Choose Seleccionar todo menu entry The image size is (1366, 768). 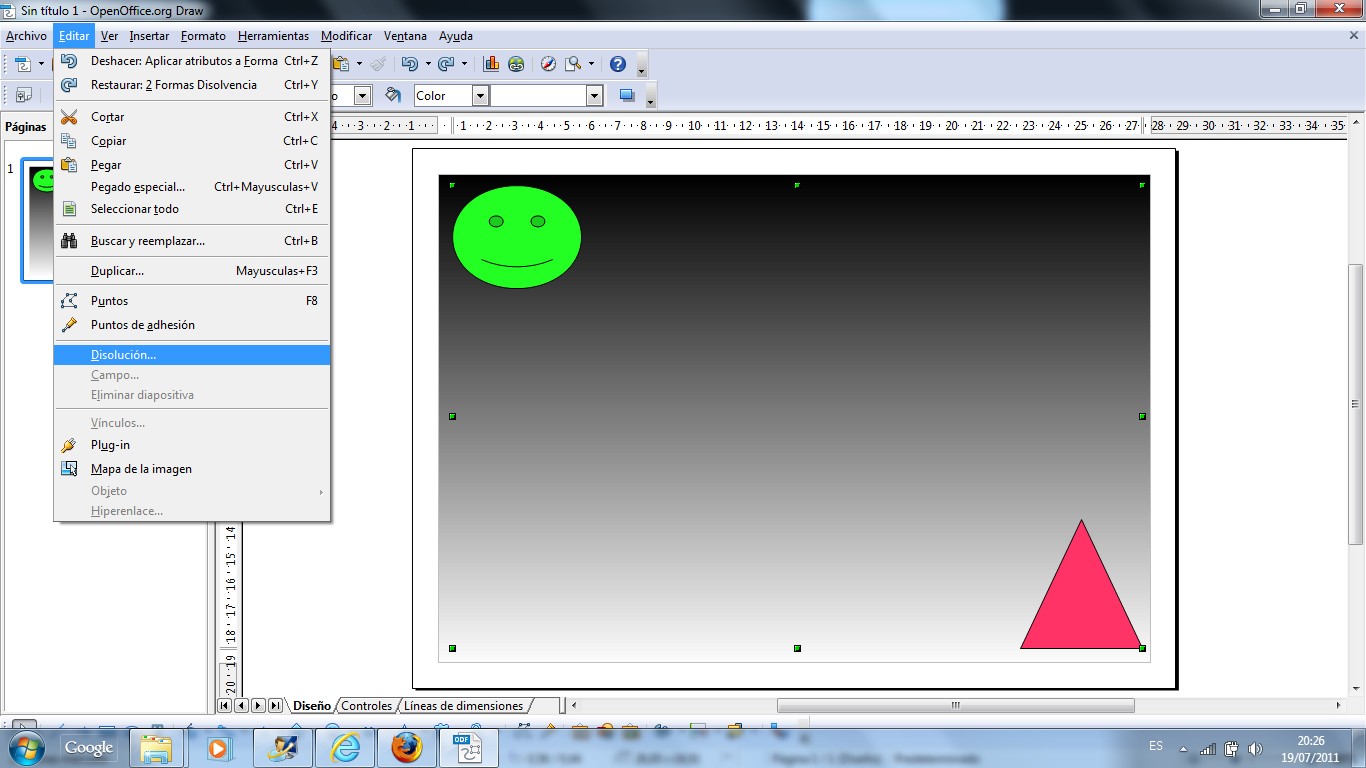coord(192,209)
